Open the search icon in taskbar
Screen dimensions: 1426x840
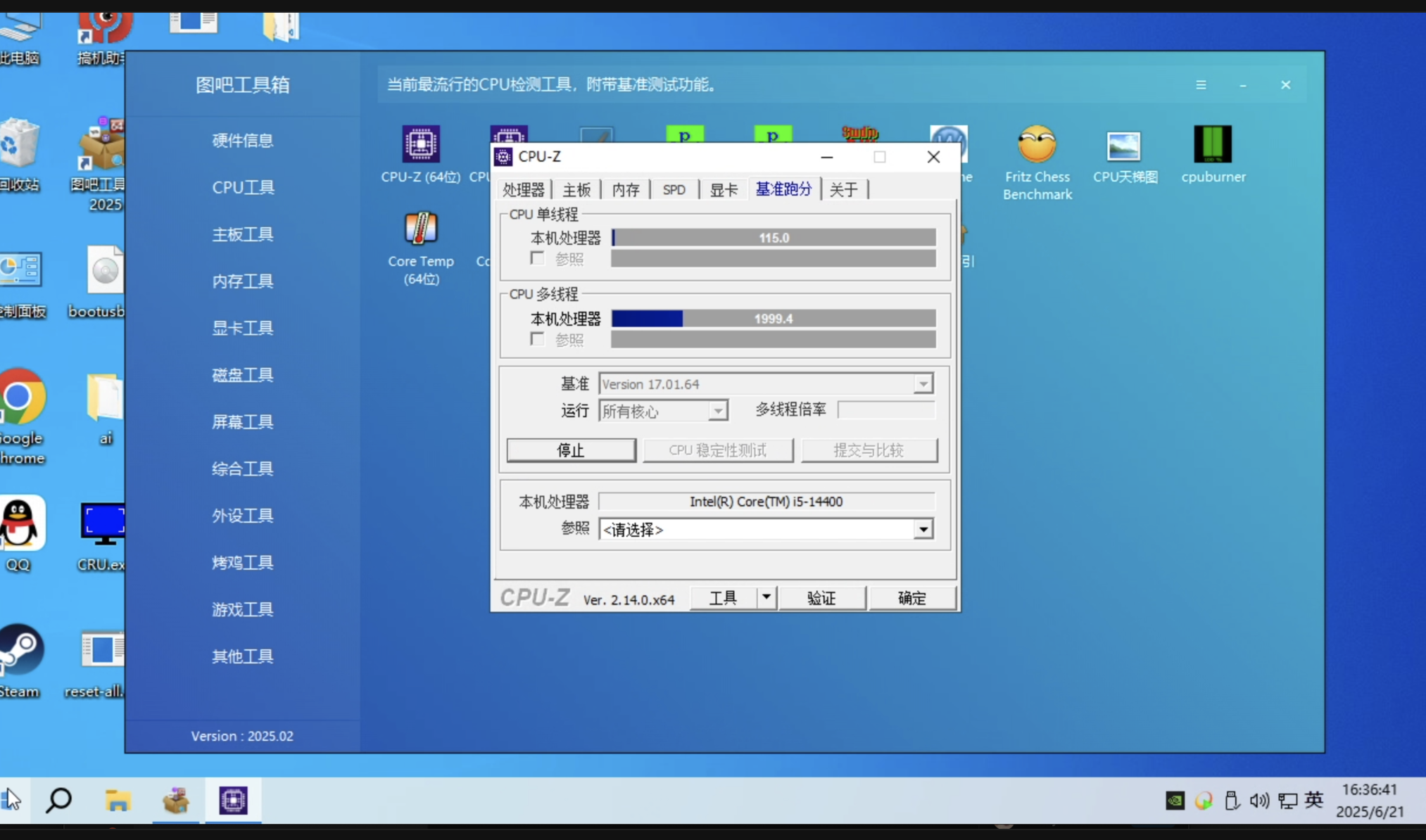pyautogui.click(x=58, y=800)
